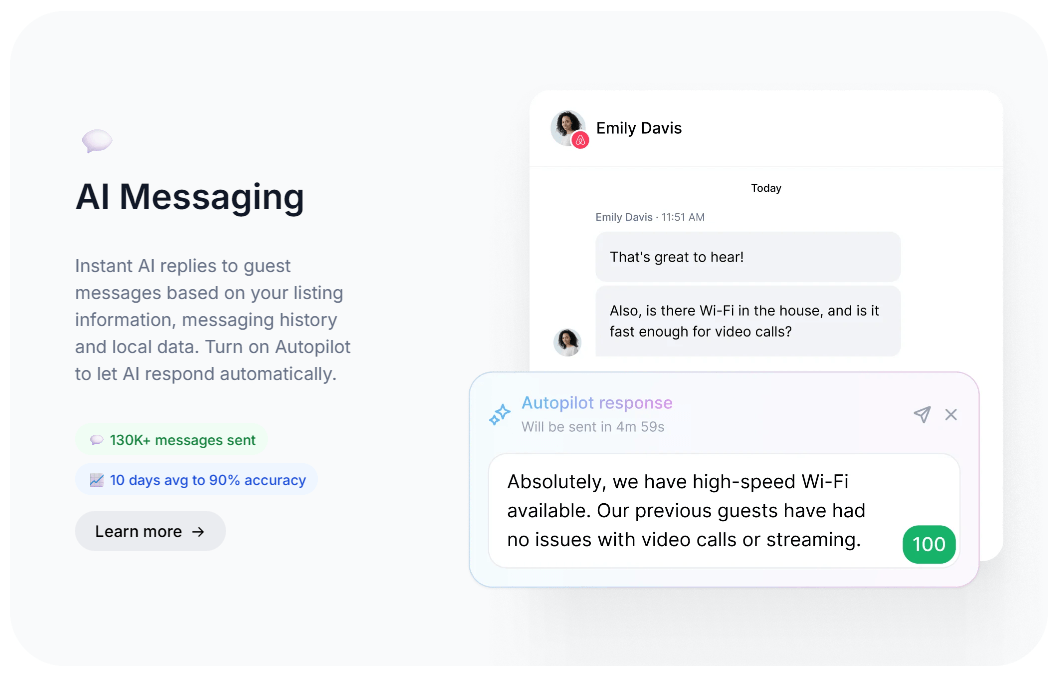Click the purple speech bubble icon above AI Messaging
The width and height of the screenshot is (1058, 677).
[97, 141]
